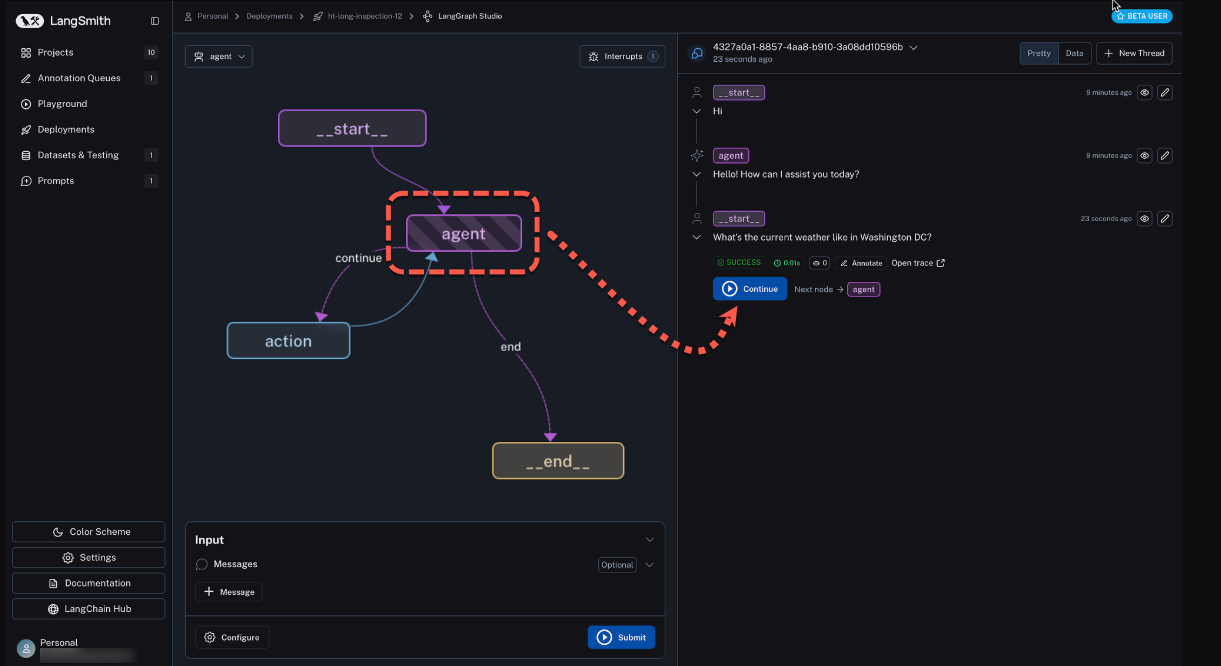Click the 0.01s latency badge

point(786,263)
